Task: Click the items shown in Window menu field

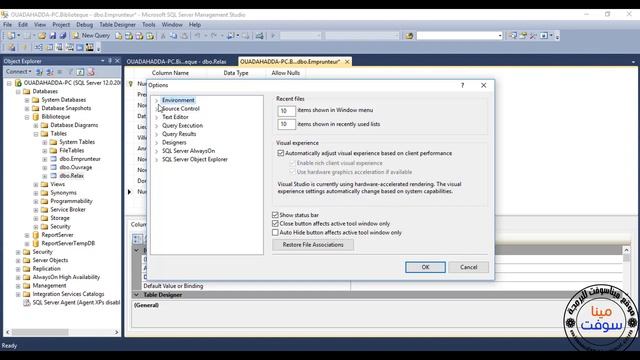Action: (286, 111)
